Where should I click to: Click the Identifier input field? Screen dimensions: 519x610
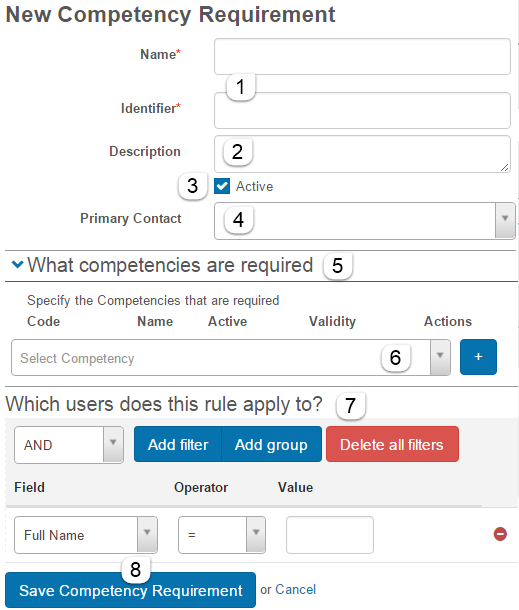(x=362, y=110)
